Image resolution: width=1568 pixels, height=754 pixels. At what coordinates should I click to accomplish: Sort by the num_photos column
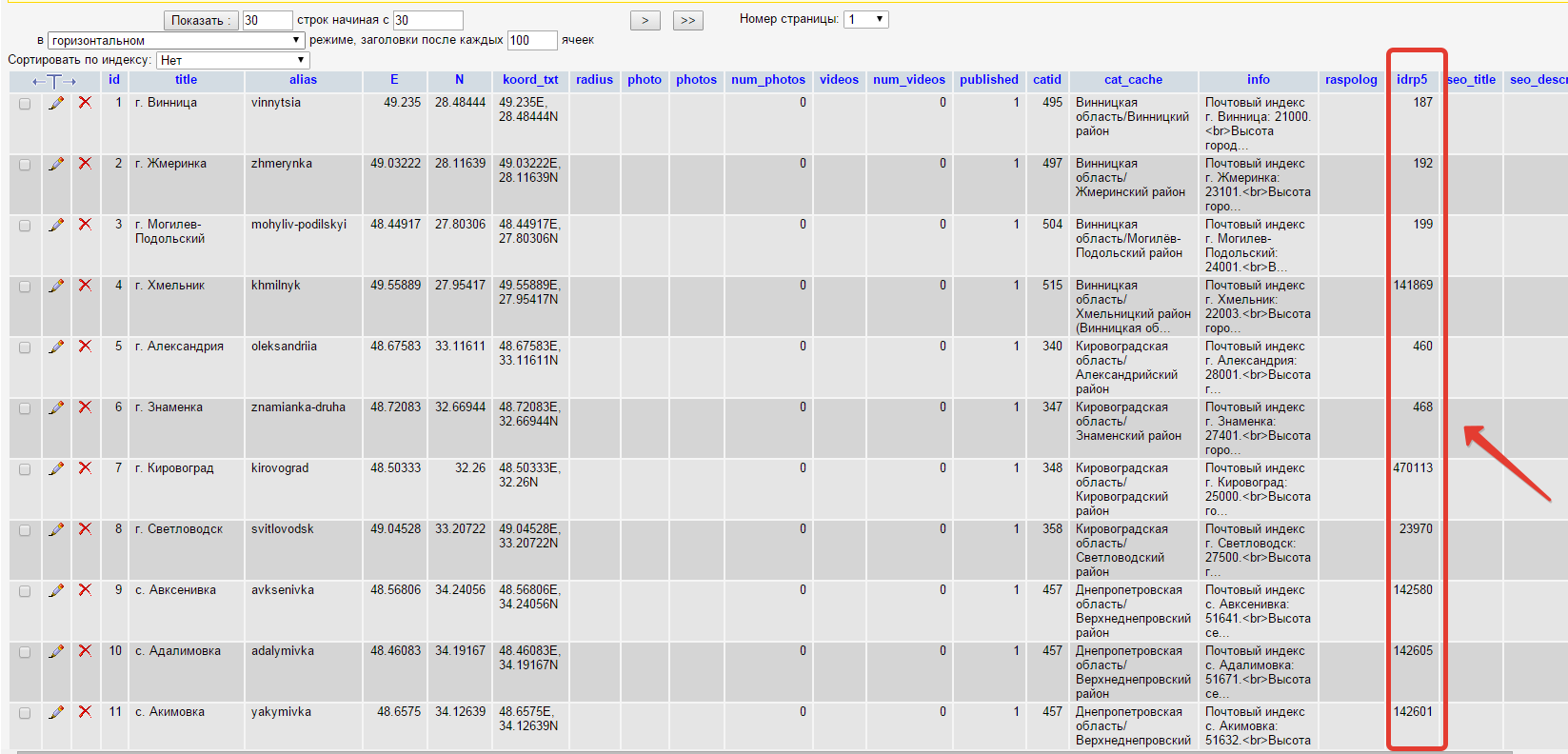(x=768, y=80)
